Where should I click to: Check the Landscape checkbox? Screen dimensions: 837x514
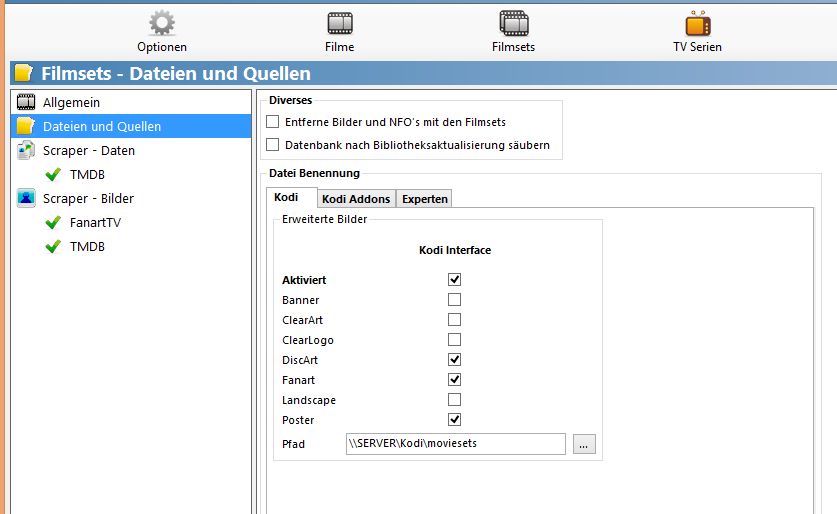tap(454, 399)
